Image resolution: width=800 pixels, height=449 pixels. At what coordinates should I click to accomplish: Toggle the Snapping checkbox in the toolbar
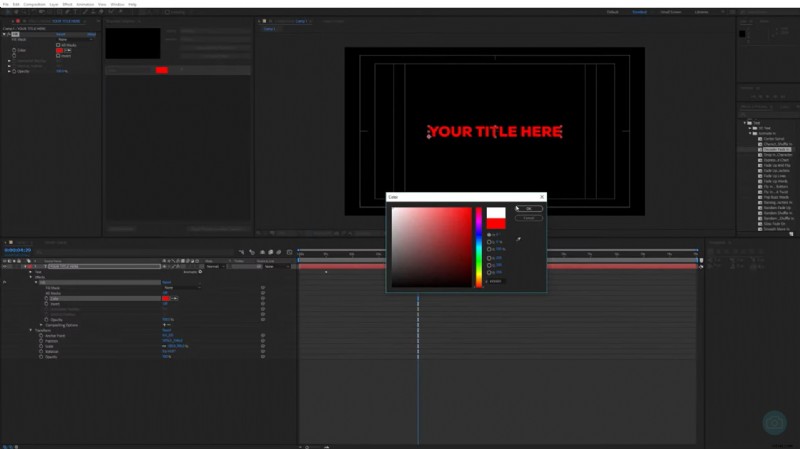pos(167,12)
